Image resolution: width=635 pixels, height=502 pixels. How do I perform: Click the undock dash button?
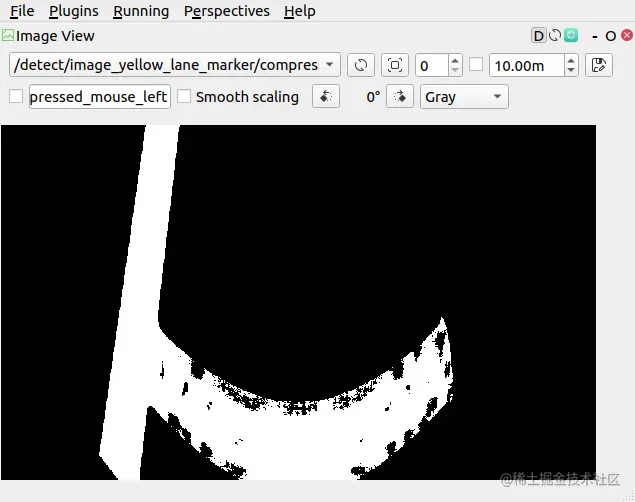point(595,36)
